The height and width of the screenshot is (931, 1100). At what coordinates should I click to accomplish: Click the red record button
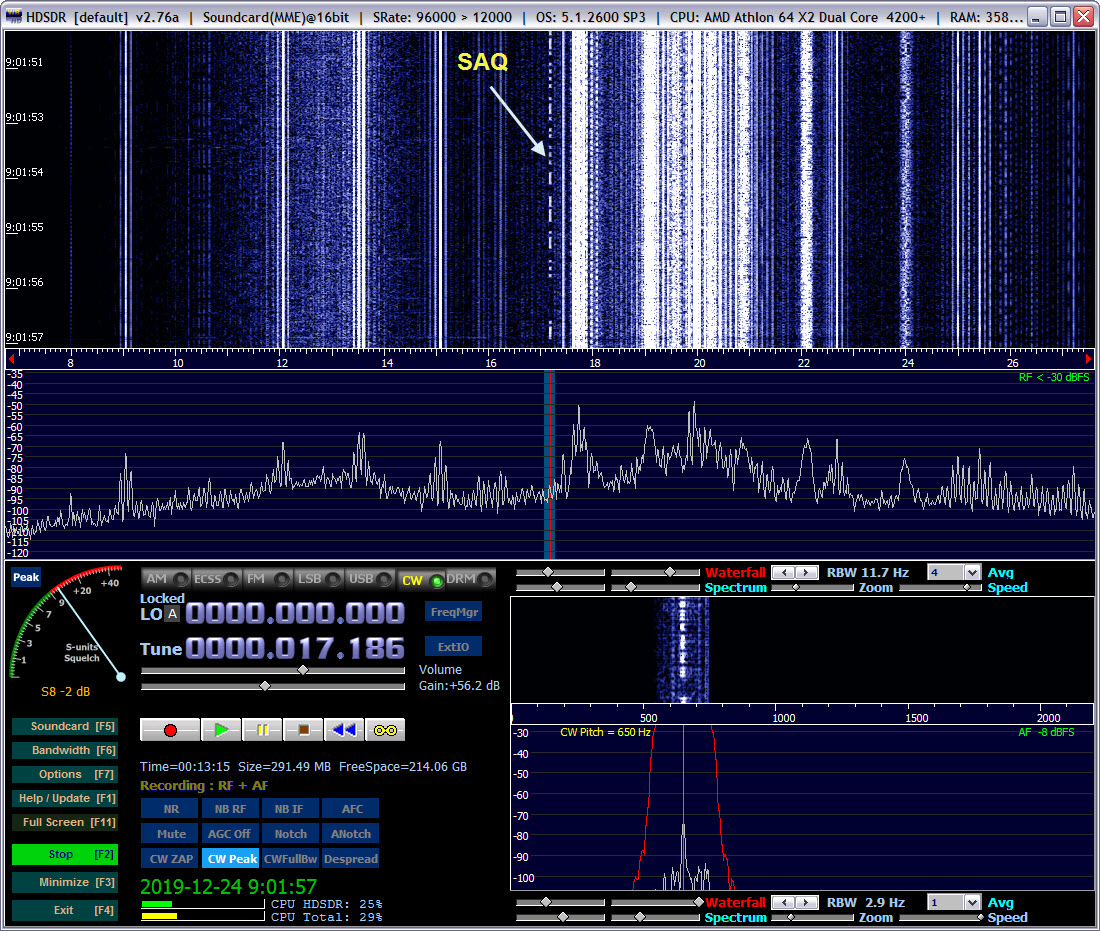click(170, 730)
